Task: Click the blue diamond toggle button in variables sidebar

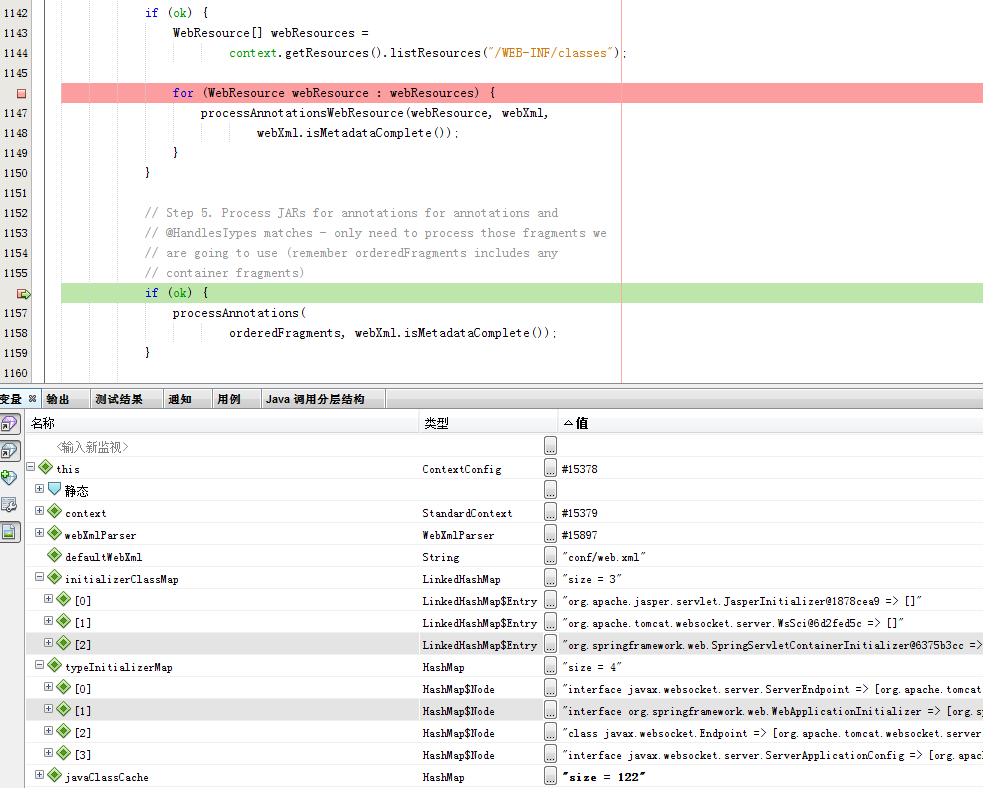Action: click(10, 451)
